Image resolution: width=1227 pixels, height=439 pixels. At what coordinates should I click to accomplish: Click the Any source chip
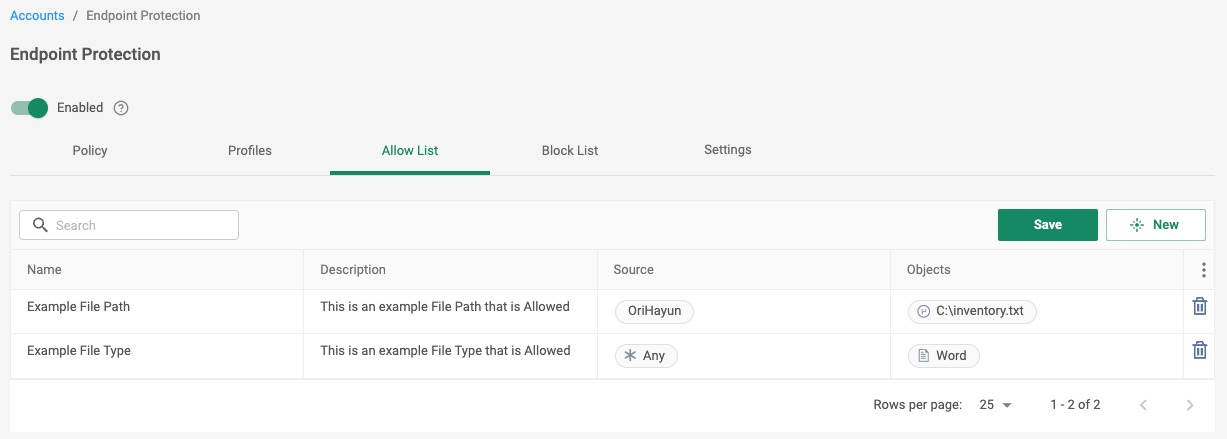(646, 355)
